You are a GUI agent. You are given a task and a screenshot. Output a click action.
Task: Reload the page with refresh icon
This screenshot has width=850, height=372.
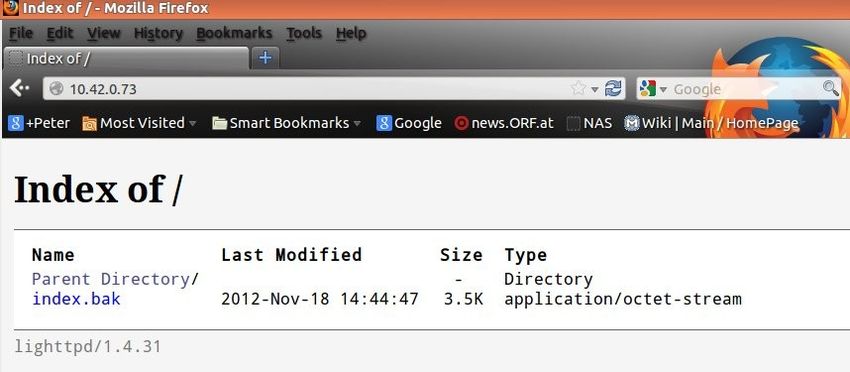613,88
